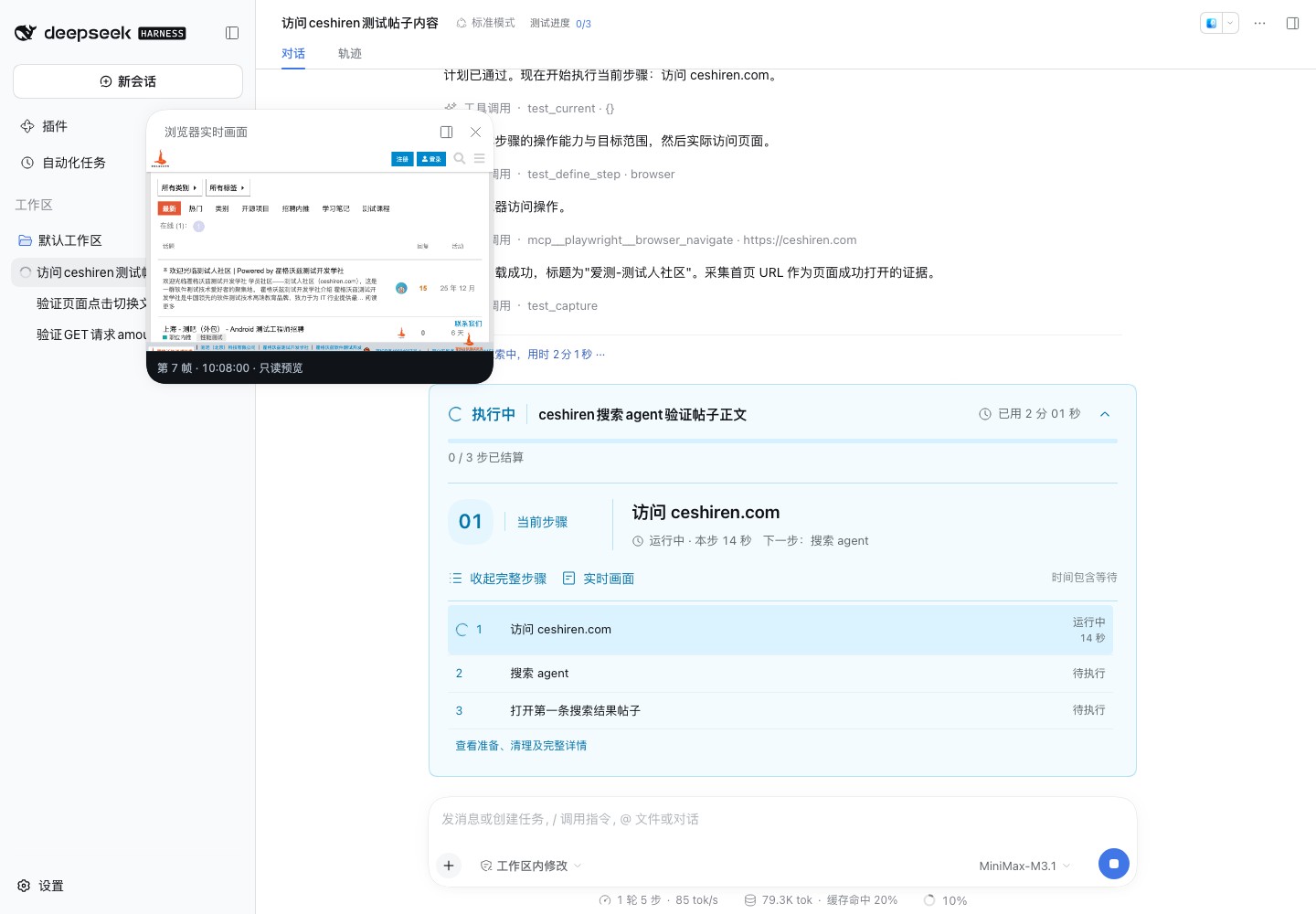Click the browser preview thumbnail image
1316x914 pixels.
[320, 250]
